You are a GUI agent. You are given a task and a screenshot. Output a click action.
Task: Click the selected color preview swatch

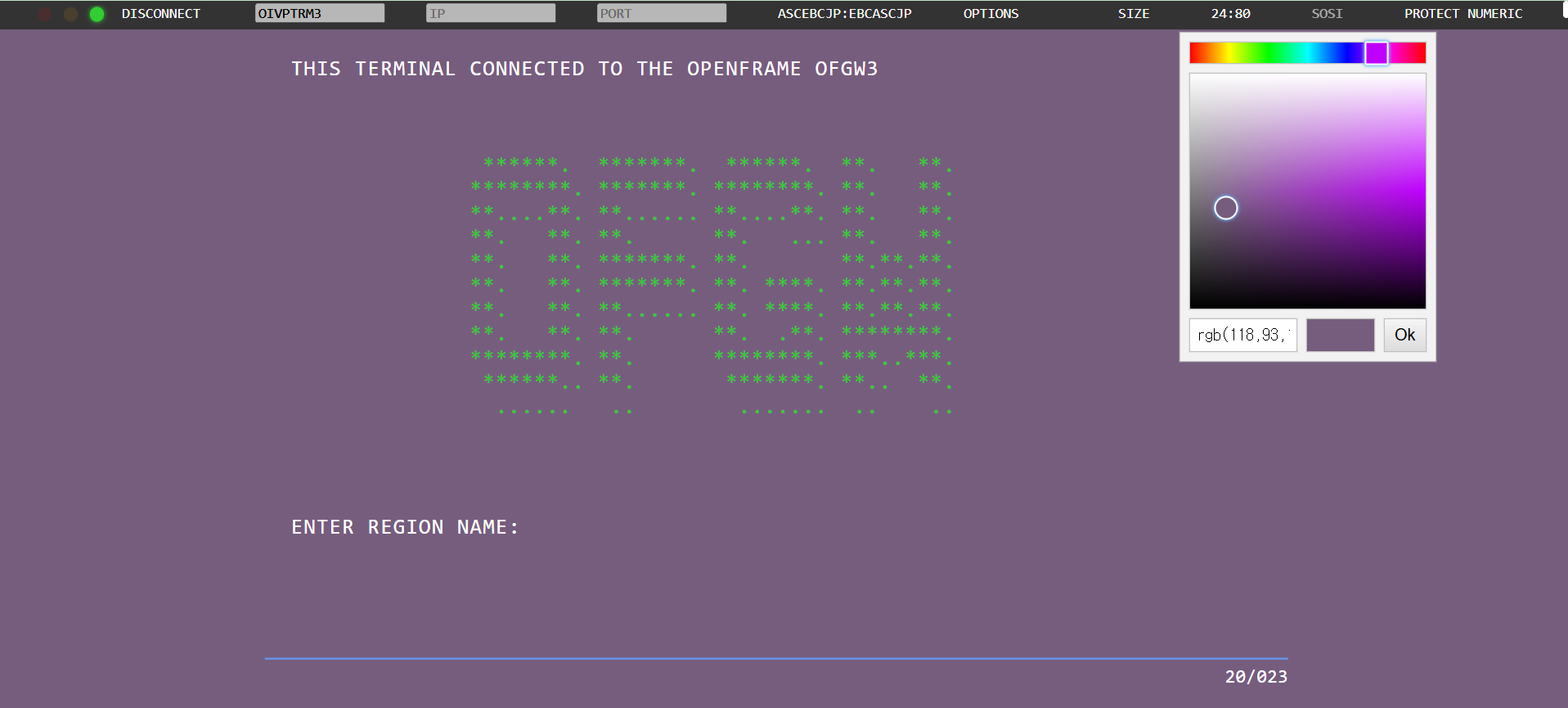(1340, 335)
